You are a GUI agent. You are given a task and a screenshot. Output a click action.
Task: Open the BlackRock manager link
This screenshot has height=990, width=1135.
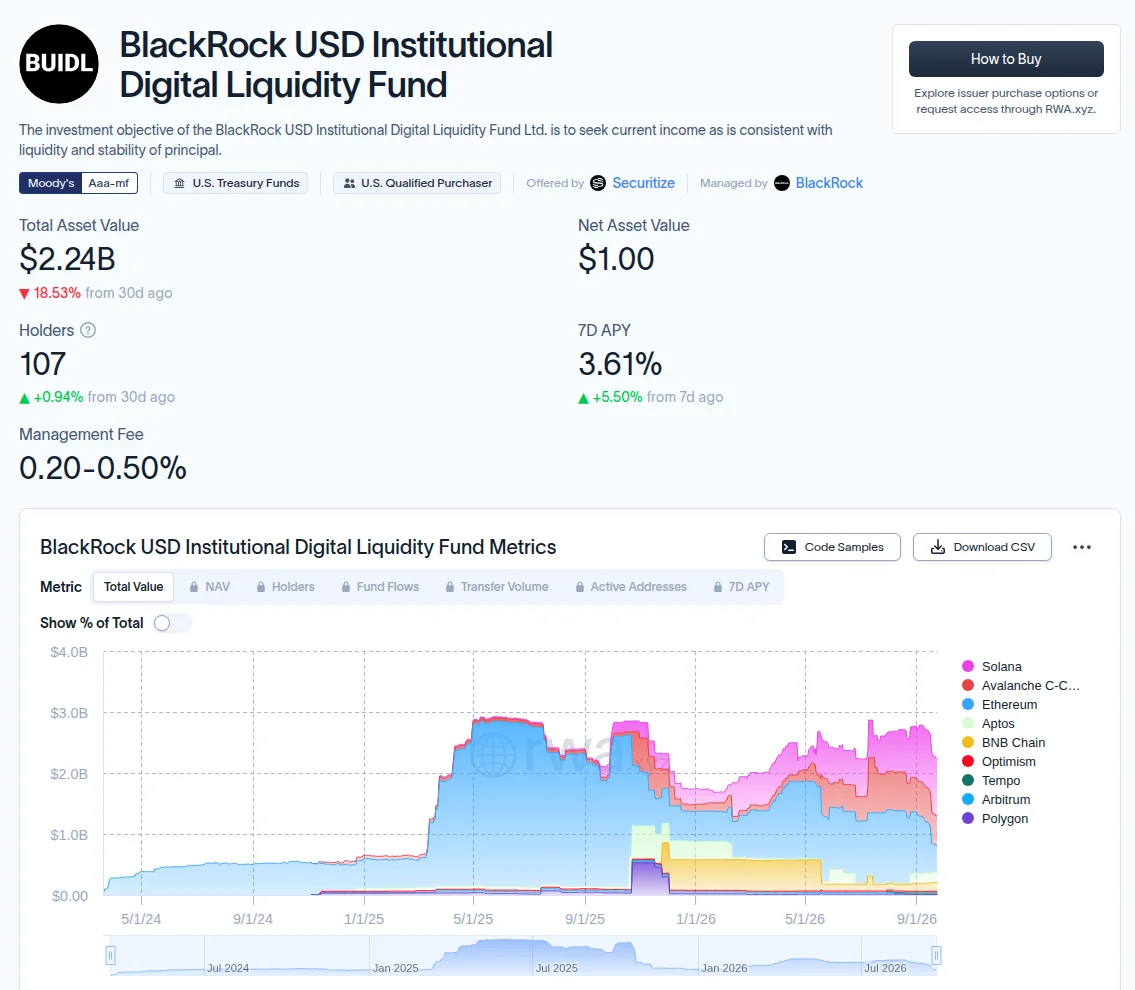coord(830,183)
